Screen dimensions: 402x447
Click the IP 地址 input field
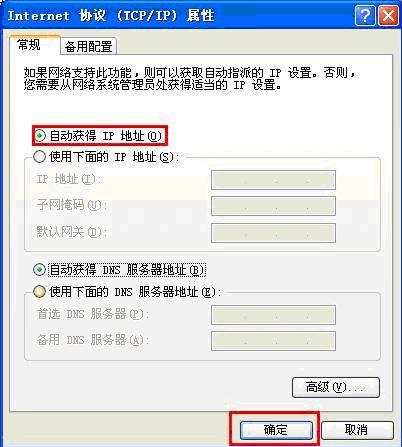click(273, 180)
